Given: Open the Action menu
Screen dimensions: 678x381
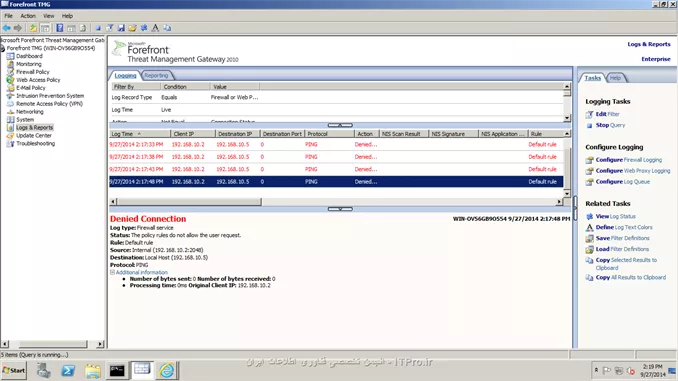Looking at the screenshot, I should tap(28, 16).
